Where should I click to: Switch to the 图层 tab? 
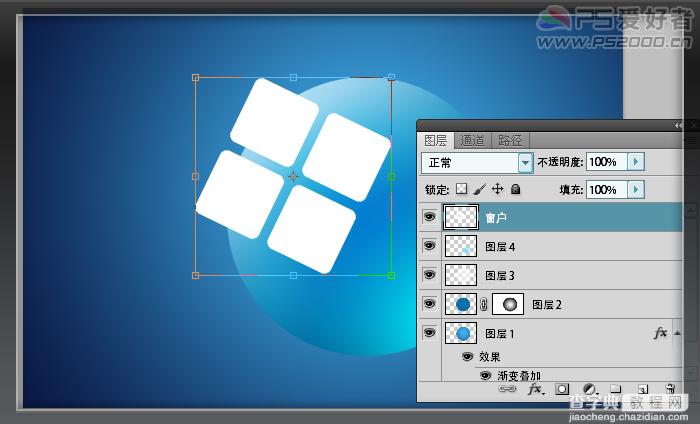coord(436,141)
